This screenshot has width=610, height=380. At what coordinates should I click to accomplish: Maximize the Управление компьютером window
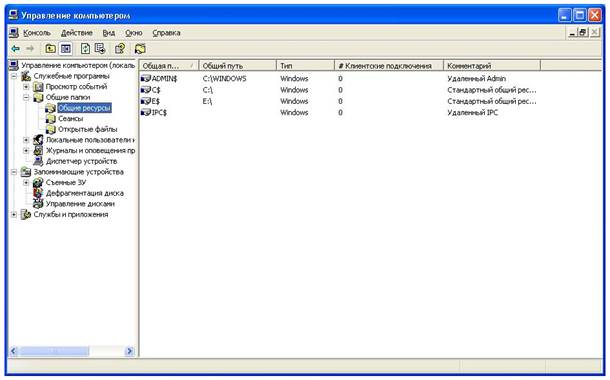click(x=580, y=16)
